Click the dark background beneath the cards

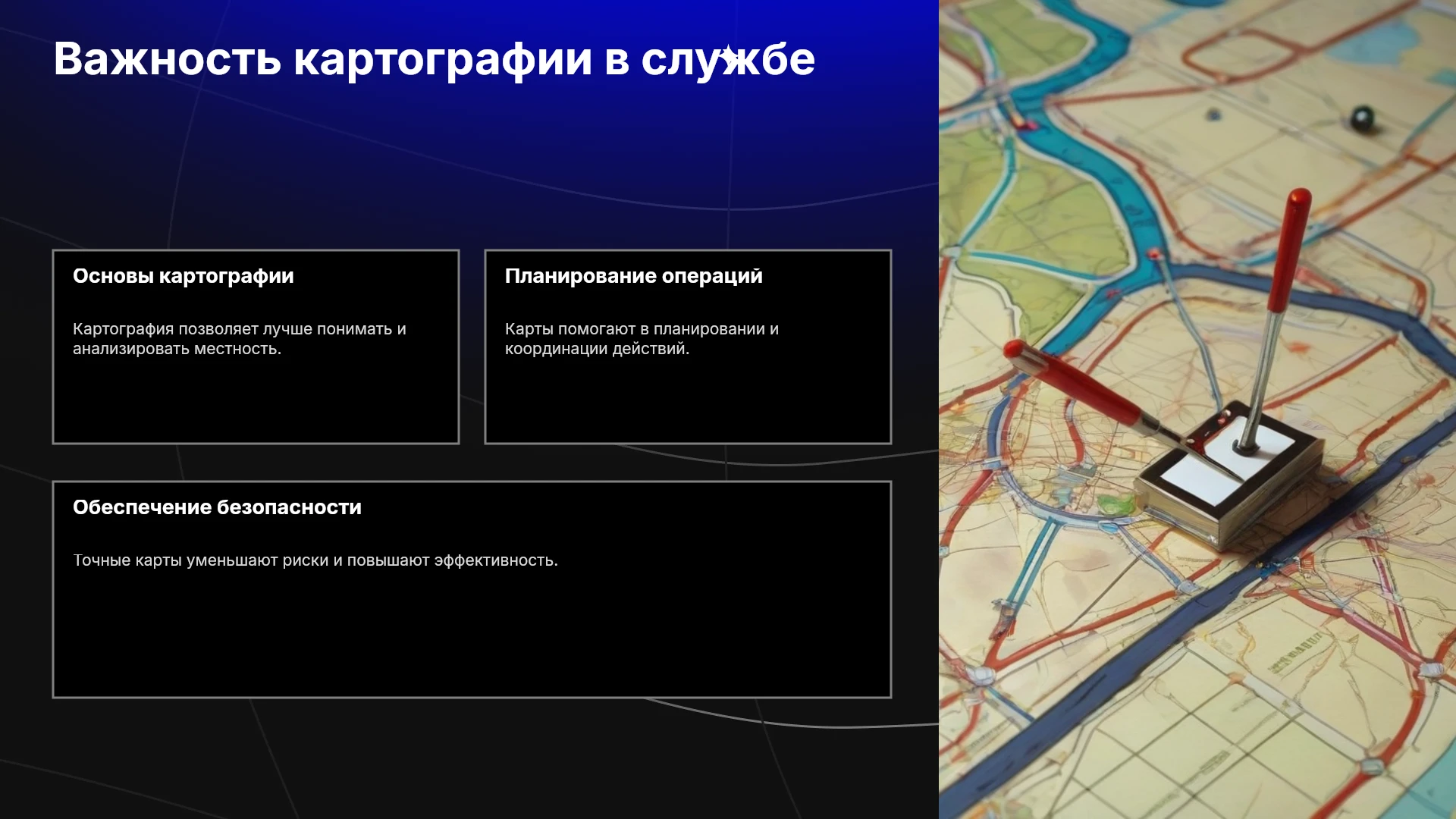(x=470, y=758)
